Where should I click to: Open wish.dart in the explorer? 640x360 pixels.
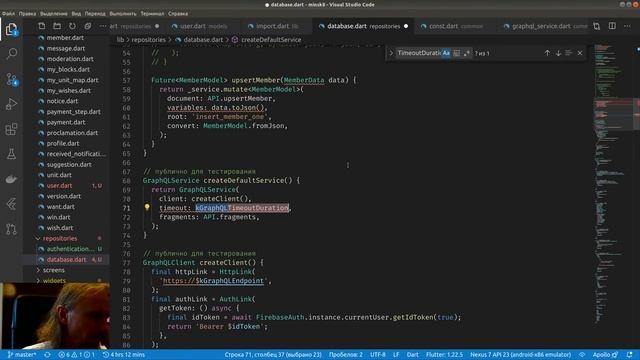coord(60,228)
